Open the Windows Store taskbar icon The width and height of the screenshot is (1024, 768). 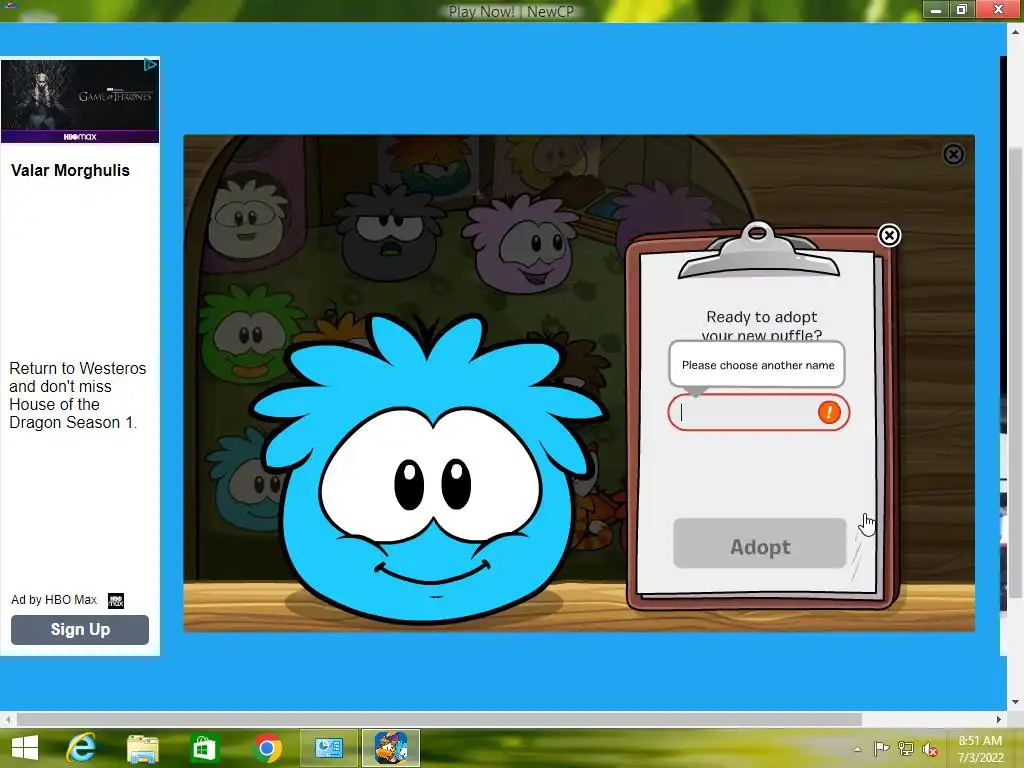204,748
